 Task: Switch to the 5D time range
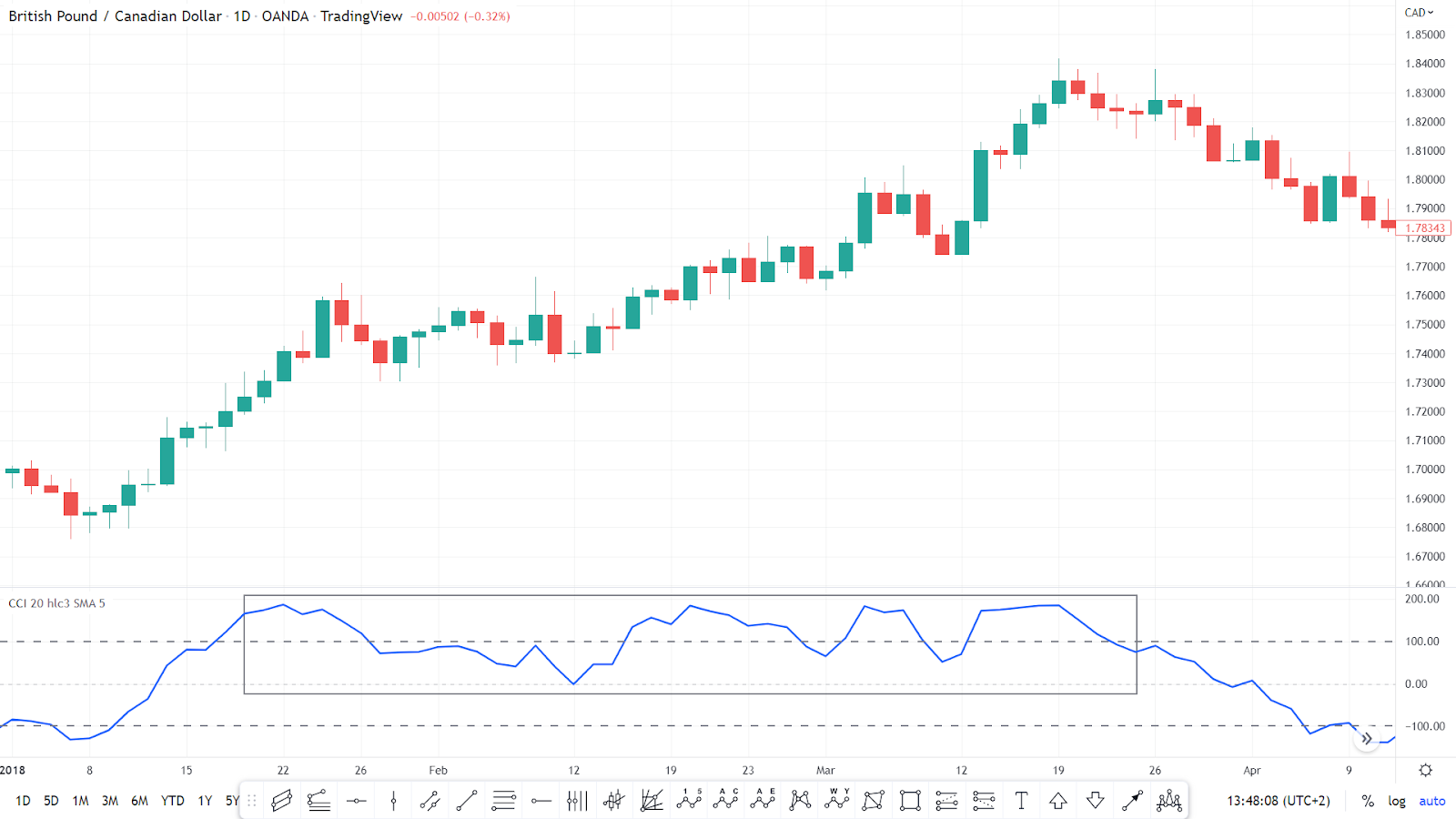[51, 801]
